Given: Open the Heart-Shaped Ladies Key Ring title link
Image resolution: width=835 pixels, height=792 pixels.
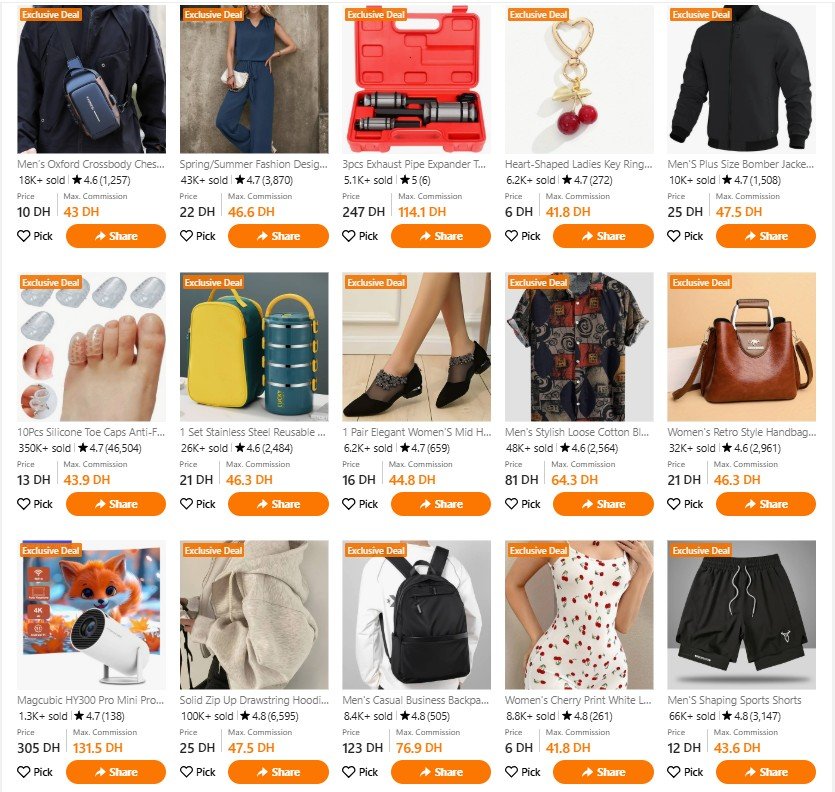Looking at the screenshot, I should [578, 164].
